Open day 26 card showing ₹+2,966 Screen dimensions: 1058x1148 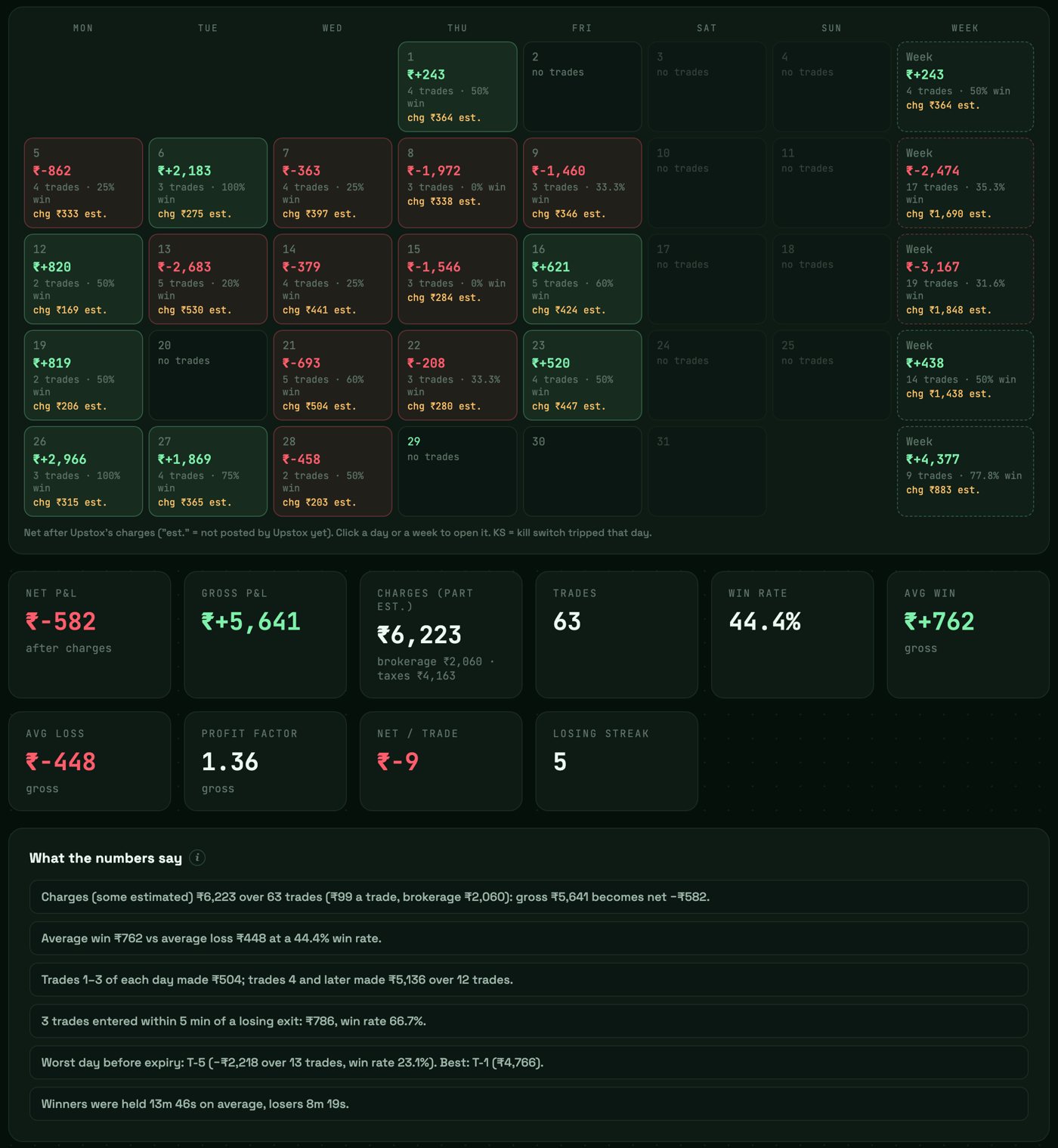pyautogui.click(x=83, y=472)
